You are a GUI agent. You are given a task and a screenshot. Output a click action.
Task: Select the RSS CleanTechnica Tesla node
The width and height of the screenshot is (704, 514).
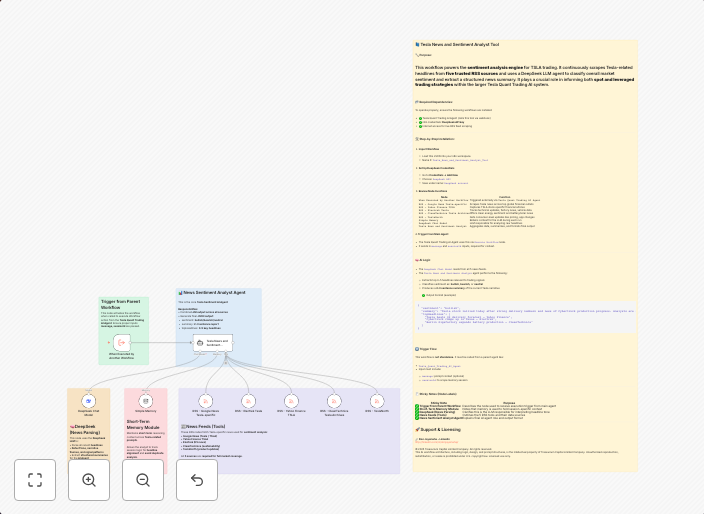click(334, 400)
